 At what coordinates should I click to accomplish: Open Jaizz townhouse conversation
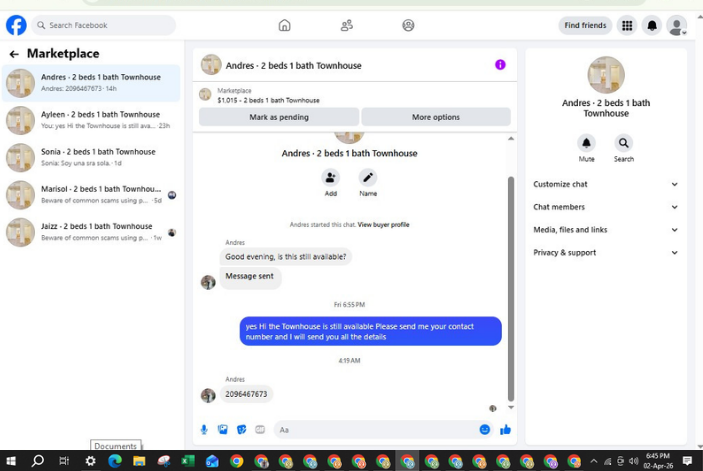(x=91, y=232)
